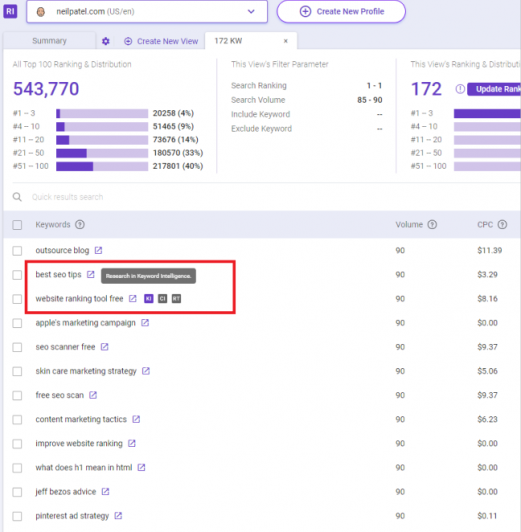Open external link for 'outsource blog'

[98, 250]
